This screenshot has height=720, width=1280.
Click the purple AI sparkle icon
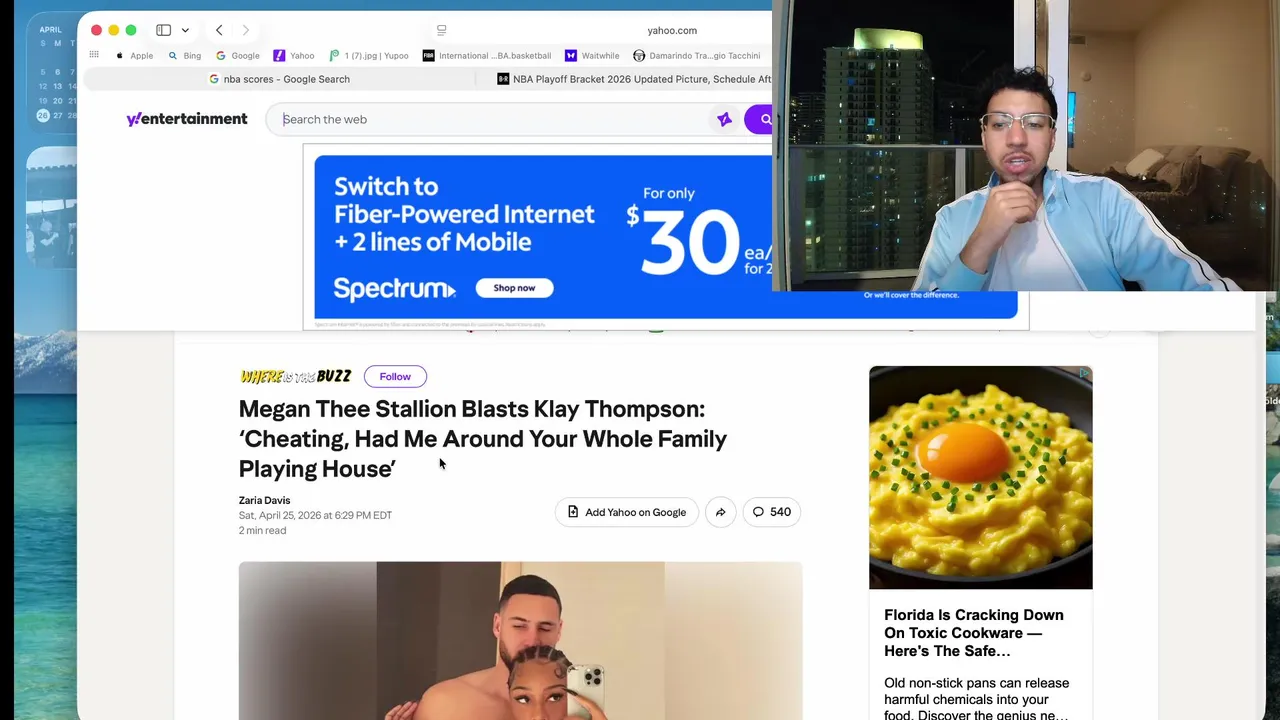724,119
